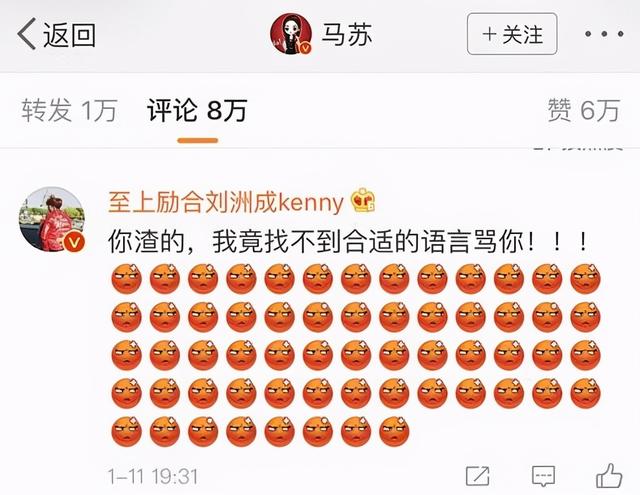This screenshot has height=495, width=640.
Task: Like the comment with thumbs-up icon
Action: pos(609,475)
